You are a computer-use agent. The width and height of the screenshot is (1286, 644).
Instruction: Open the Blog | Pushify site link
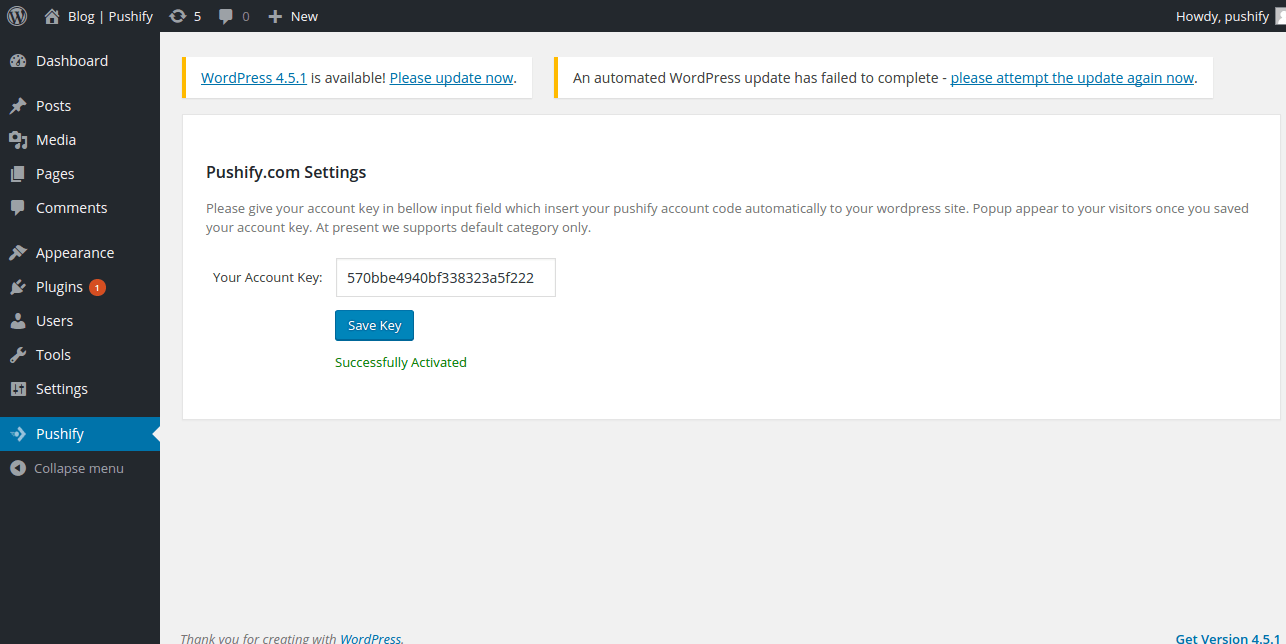point(110,16)
